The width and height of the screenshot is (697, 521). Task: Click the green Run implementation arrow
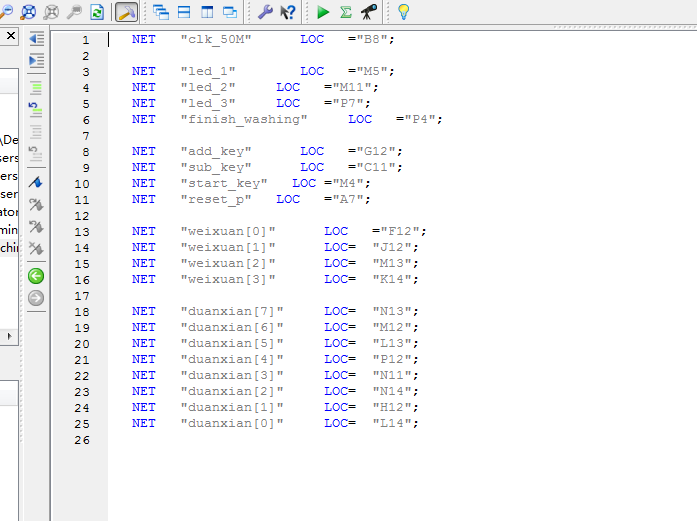[x=322, y=12]
